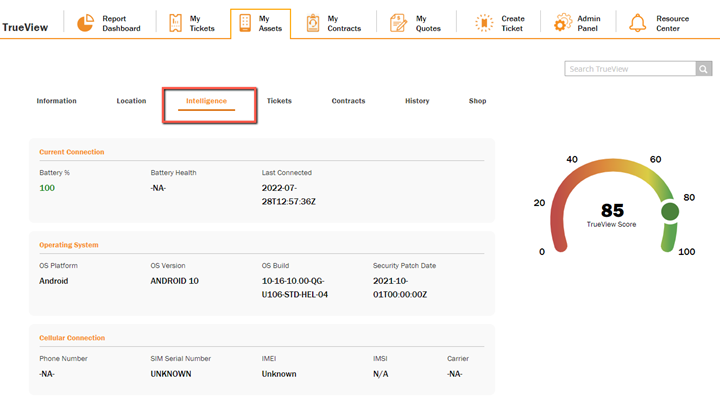This screenshot has width=720, height=399.
Task: Click the green TrueView Score gauge knob
Action: [670, 211]
